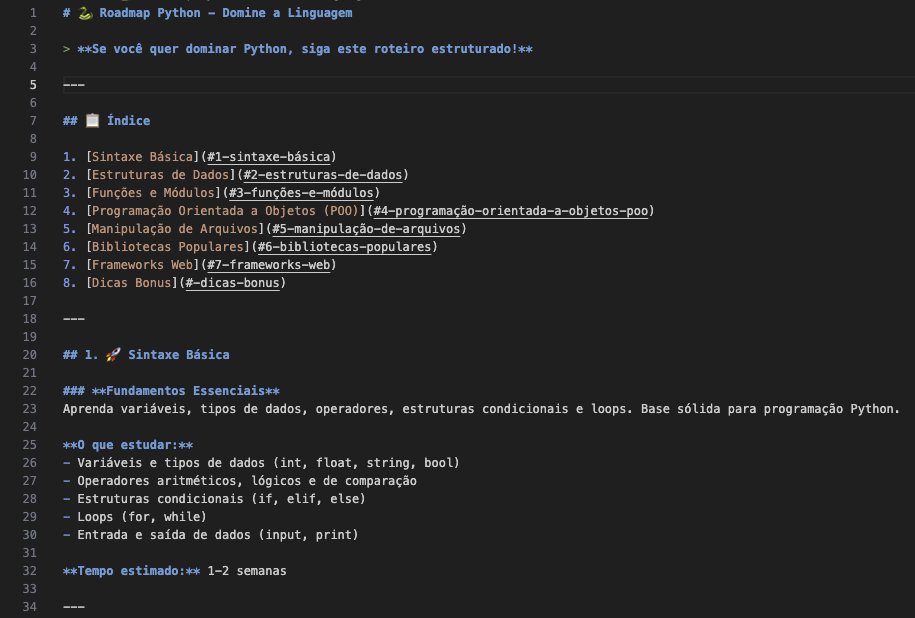Open the '#-dicas-bonus' anchor link
The height and width of the screenshot is (618, 915).
coord(232,284)
